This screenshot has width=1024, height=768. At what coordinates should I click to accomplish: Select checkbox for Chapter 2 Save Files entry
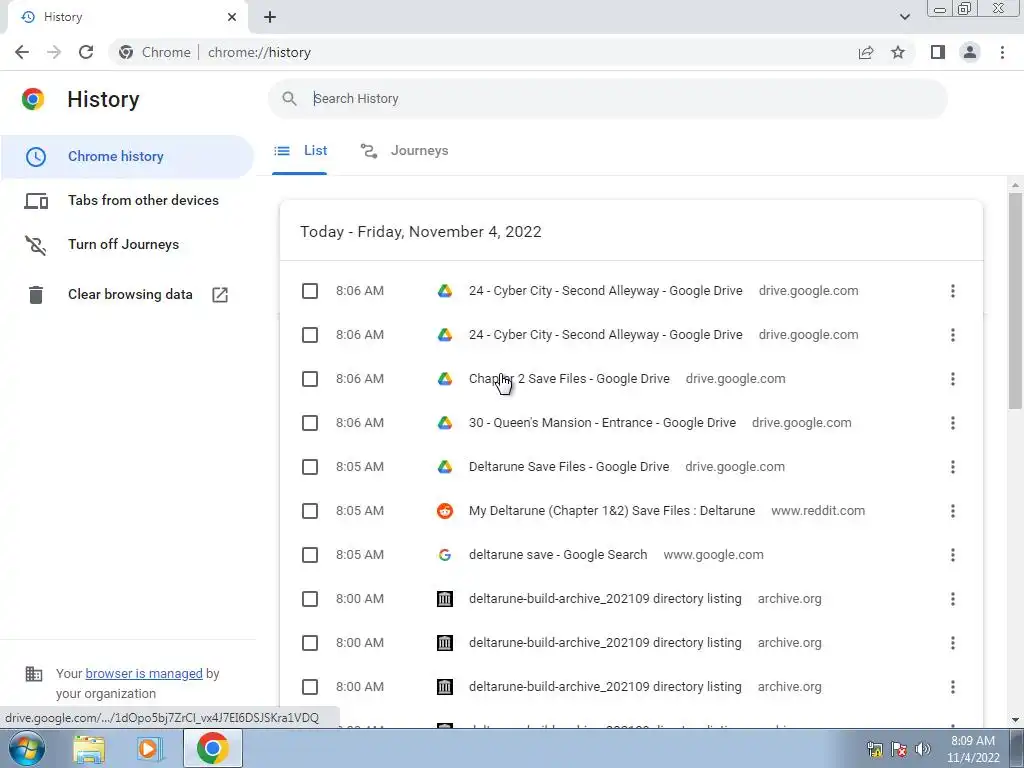click(310, 379)
